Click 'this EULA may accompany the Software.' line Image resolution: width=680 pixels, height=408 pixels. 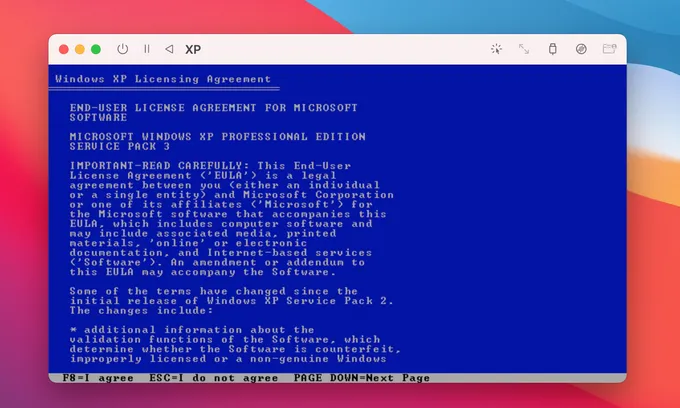[203, 272]
